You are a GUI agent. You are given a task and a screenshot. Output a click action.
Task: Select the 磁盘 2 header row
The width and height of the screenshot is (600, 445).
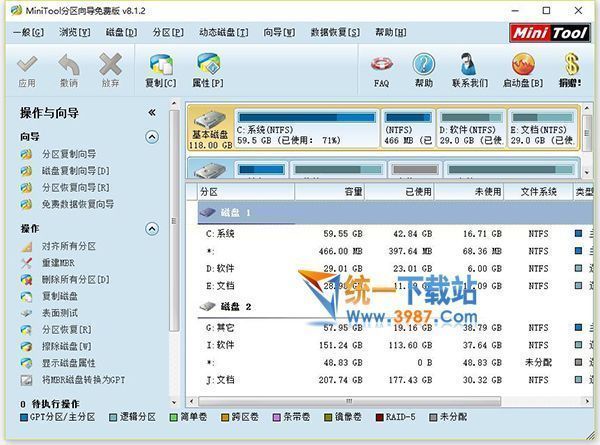point(395,306)
